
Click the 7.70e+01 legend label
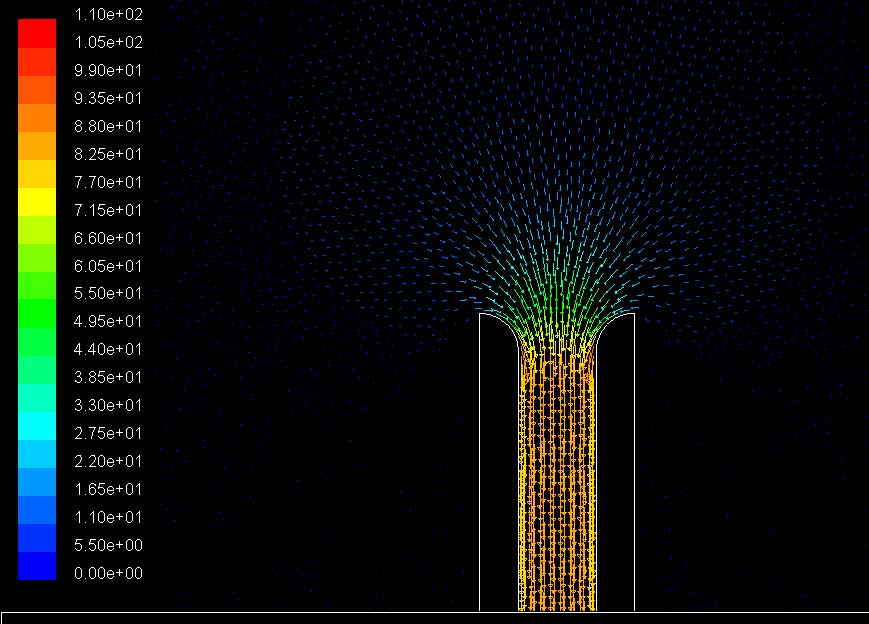click(x=109, y=182)
